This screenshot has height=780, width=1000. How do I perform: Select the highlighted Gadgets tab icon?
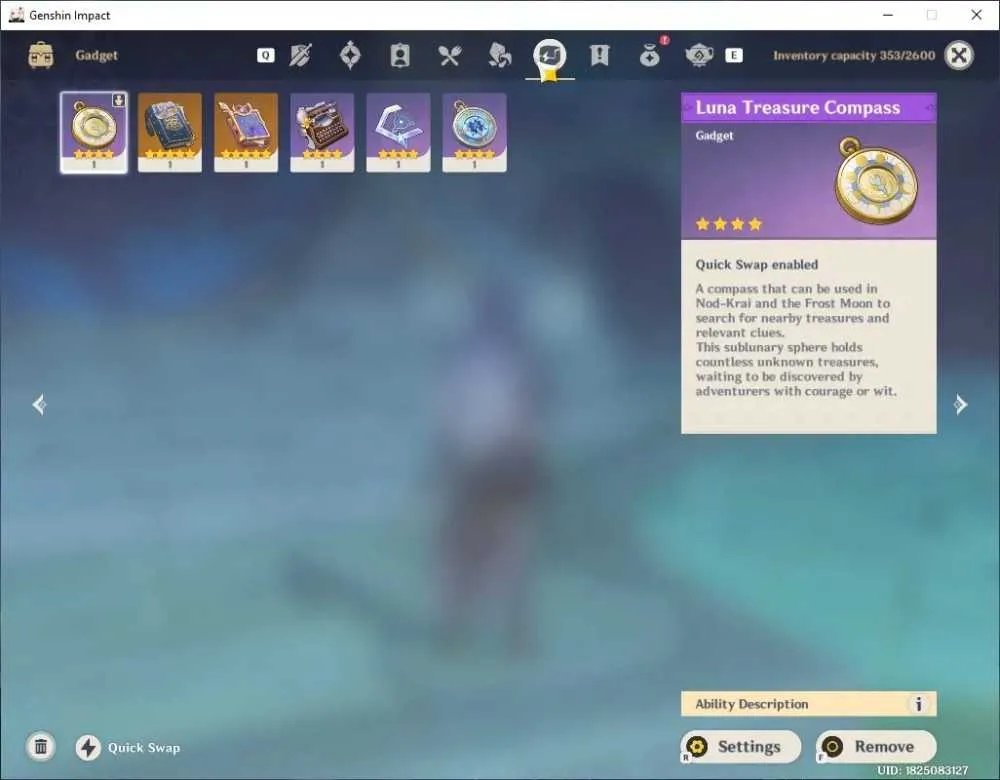point(550,55)
